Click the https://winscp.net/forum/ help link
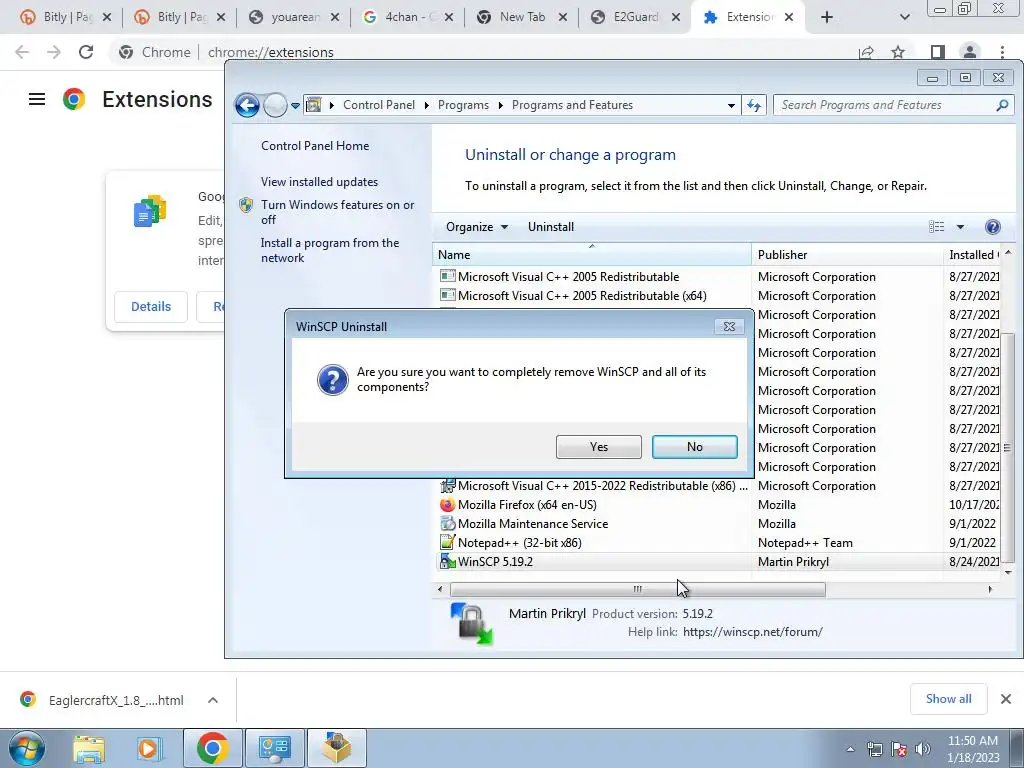 (x=752, y=632)
